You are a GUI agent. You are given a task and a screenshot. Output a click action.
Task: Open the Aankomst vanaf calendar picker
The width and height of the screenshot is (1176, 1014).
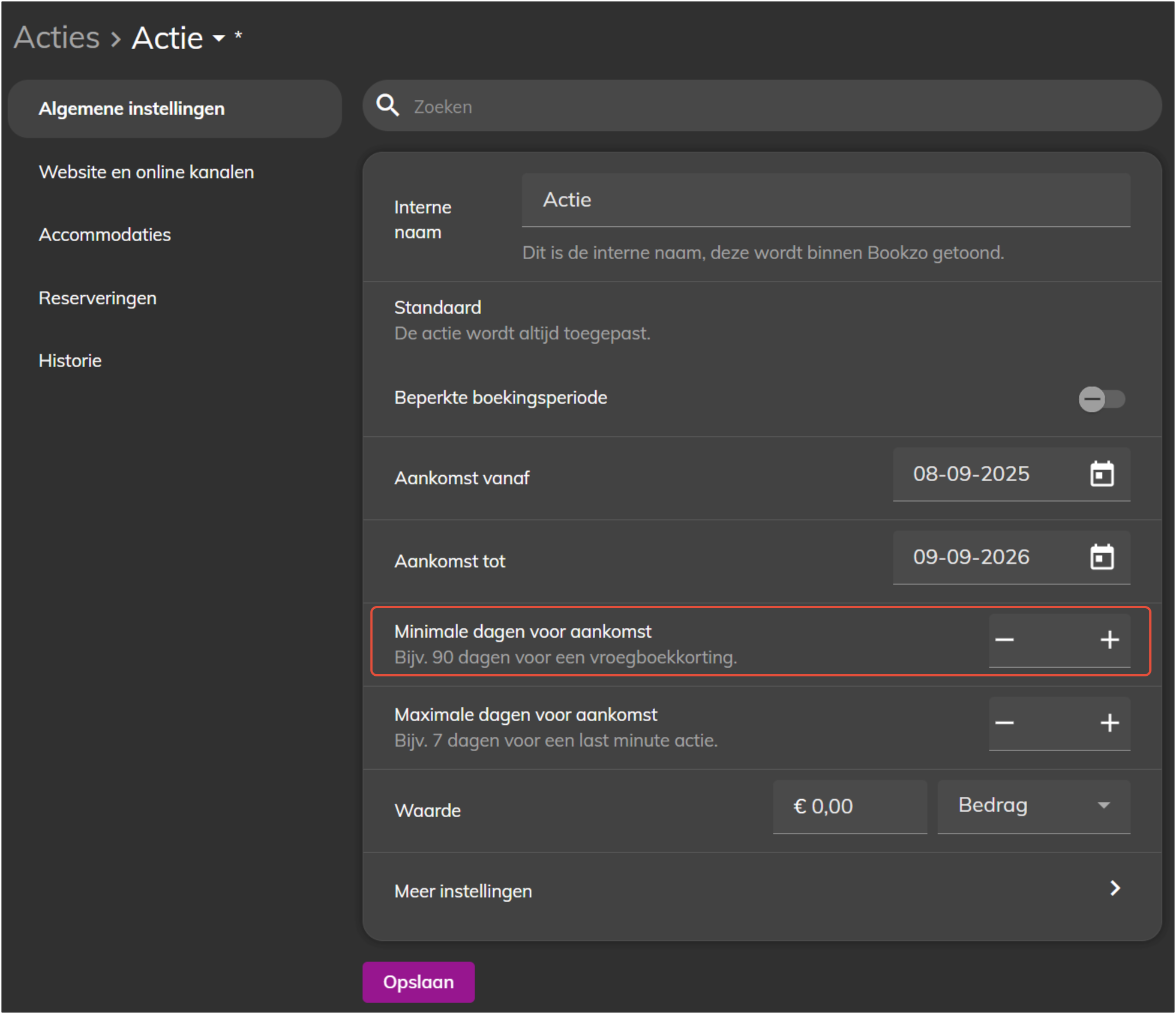tap(1102, 475)
